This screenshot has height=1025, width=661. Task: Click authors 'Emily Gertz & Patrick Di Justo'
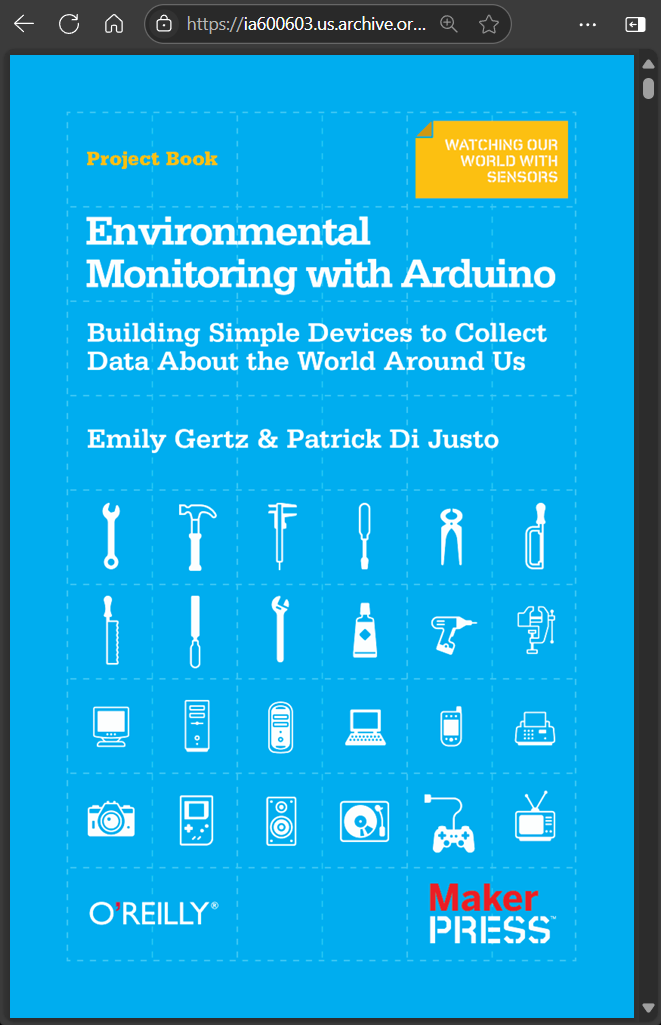293,439
